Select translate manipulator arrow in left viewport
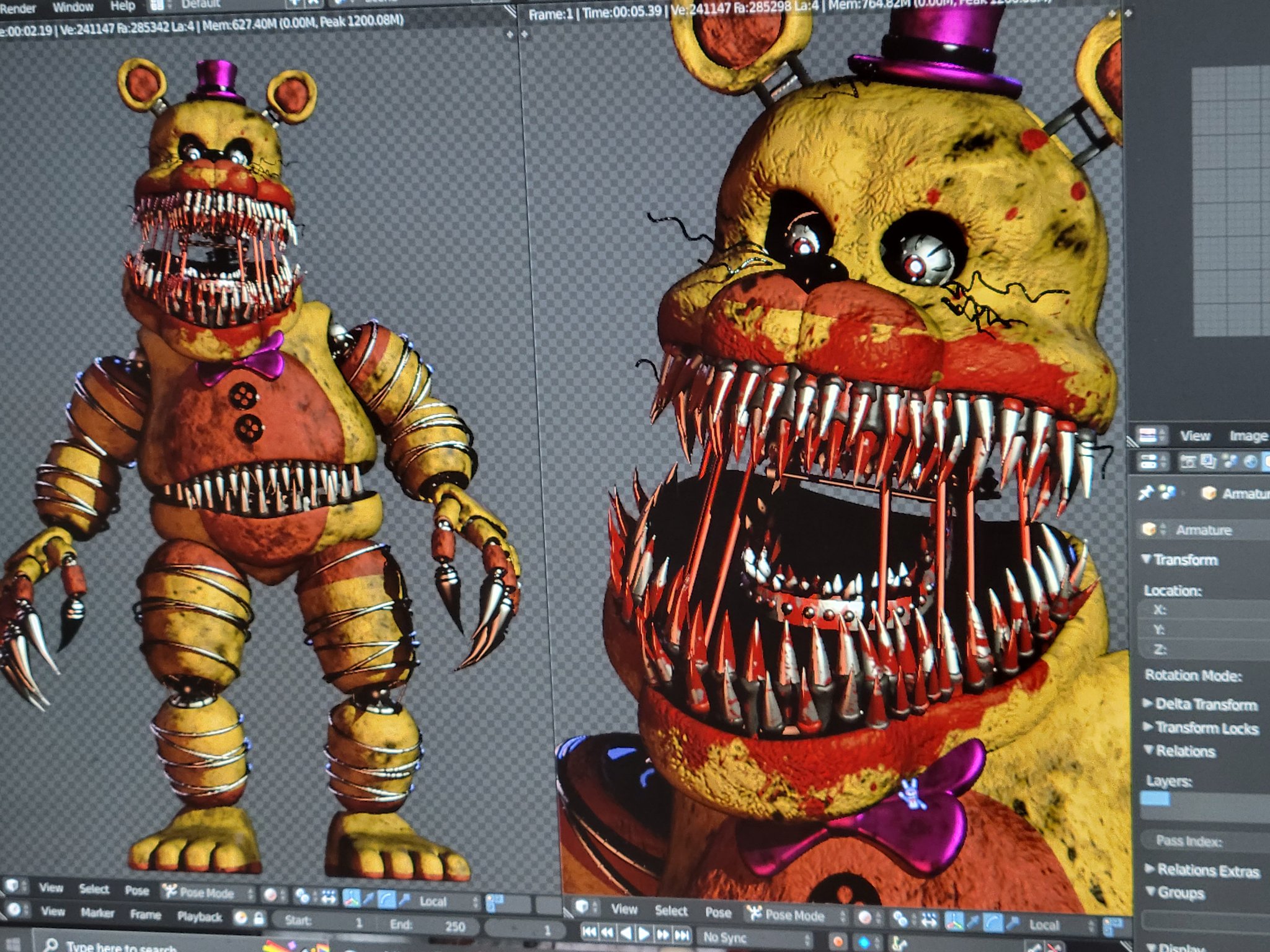 pyautogui.click(x=368, y=899)
